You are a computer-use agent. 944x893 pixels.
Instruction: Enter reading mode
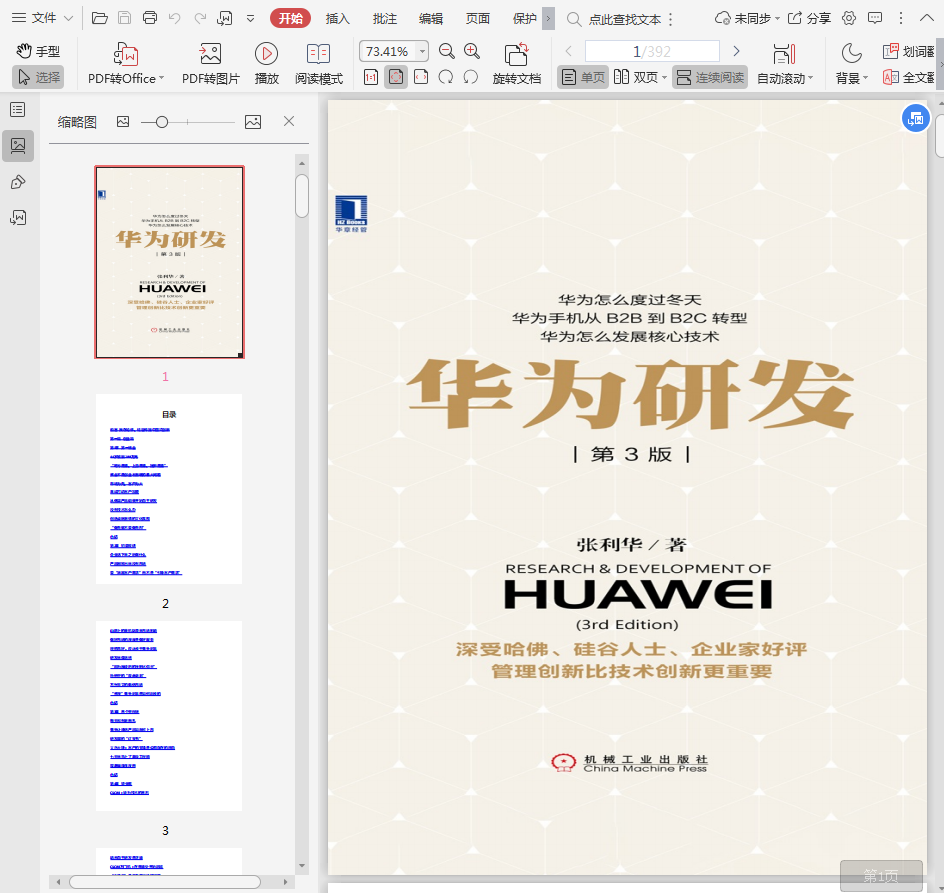tap(318, 63)
